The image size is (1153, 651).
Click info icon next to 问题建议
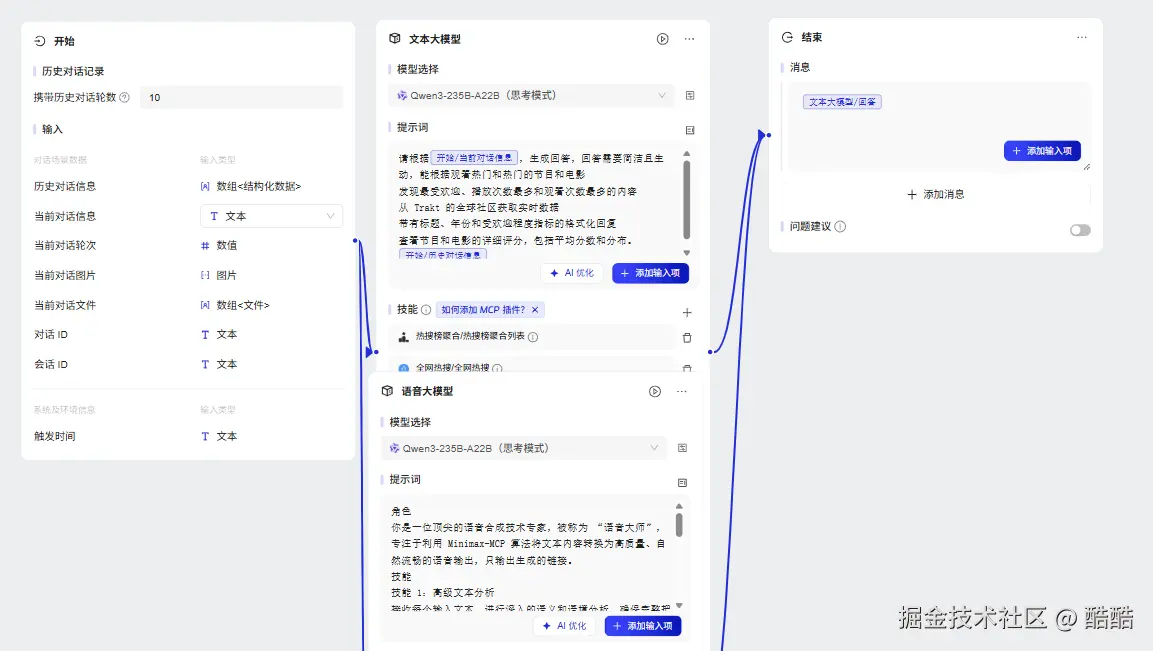pos(840,227)
